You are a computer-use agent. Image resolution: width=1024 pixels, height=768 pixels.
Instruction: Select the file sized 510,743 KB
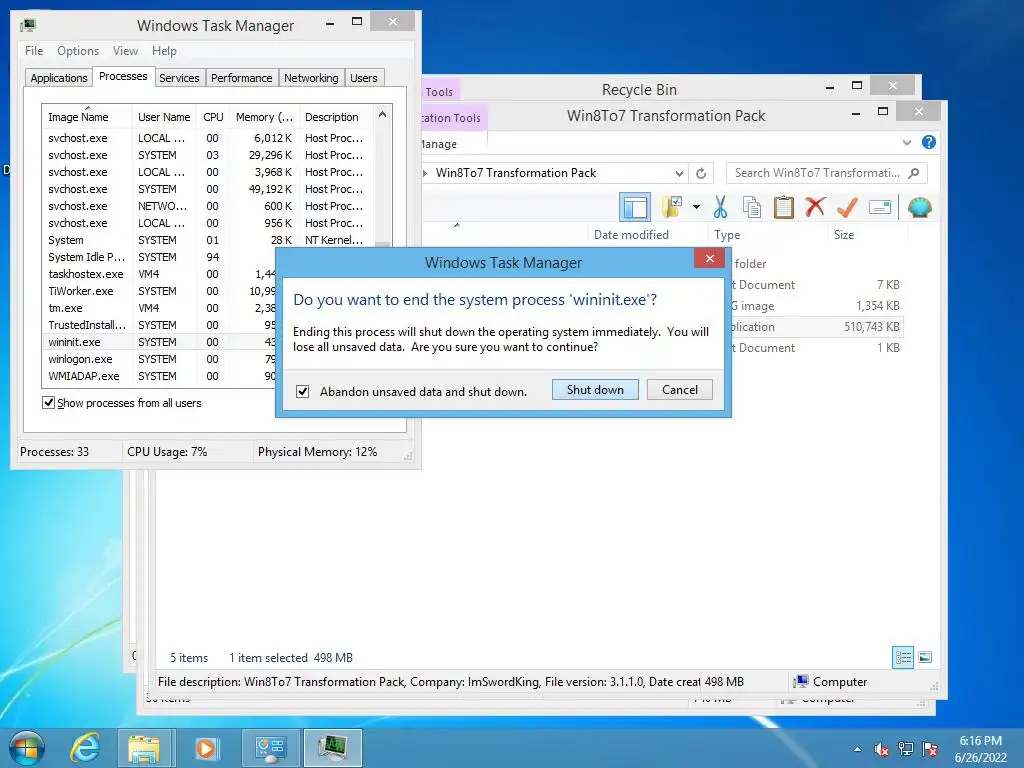[816, 327]
